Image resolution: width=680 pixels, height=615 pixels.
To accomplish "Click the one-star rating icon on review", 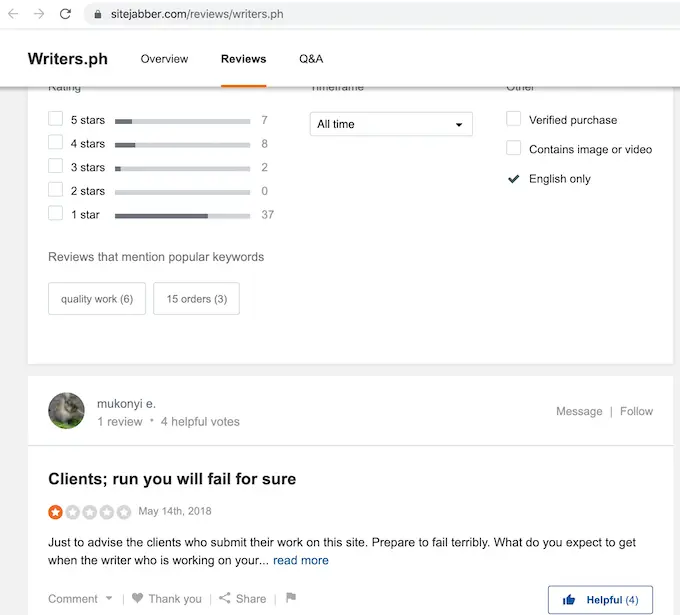I will [x=55, y=512].
